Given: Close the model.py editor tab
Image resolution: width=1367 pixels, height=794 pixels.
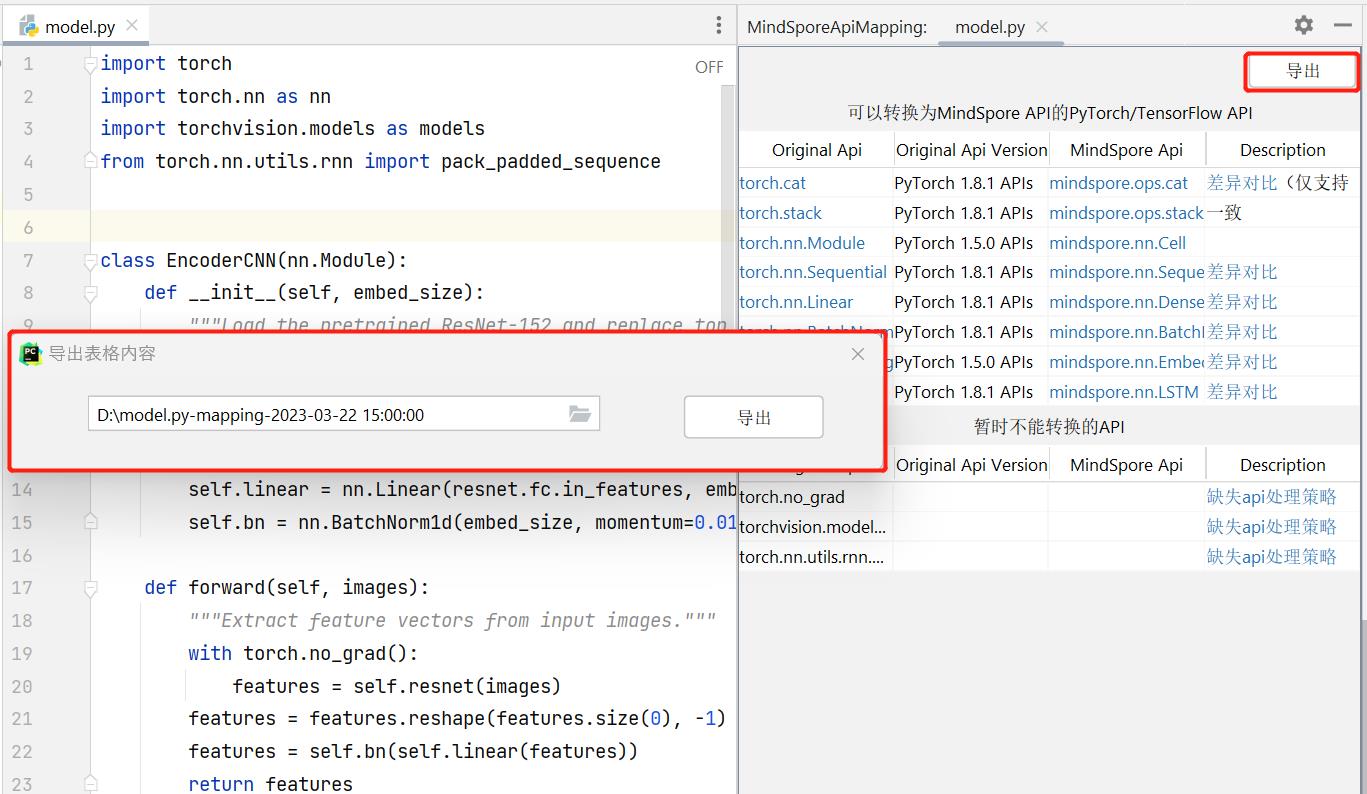Looking at the screenshot, I should pos(132,26).
